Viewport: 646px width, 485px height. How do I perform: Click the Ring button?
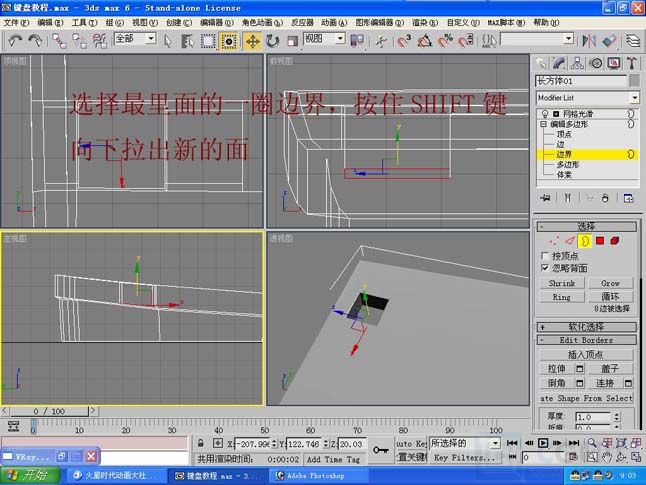pyautogui.click(x=562, y=297)
